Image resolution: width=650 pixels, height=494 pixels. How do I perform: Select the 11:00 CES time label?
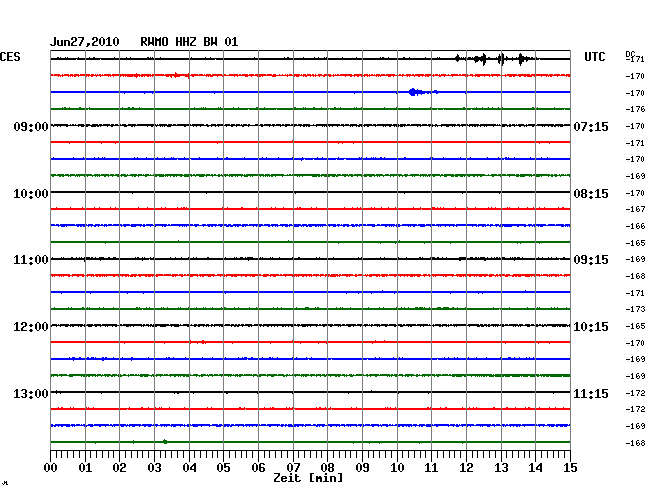point(31,260)
